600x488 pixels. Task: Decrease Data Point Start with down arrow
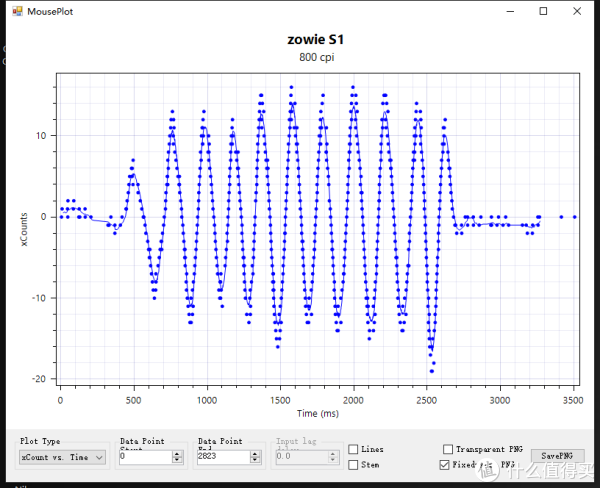(177, 460)
